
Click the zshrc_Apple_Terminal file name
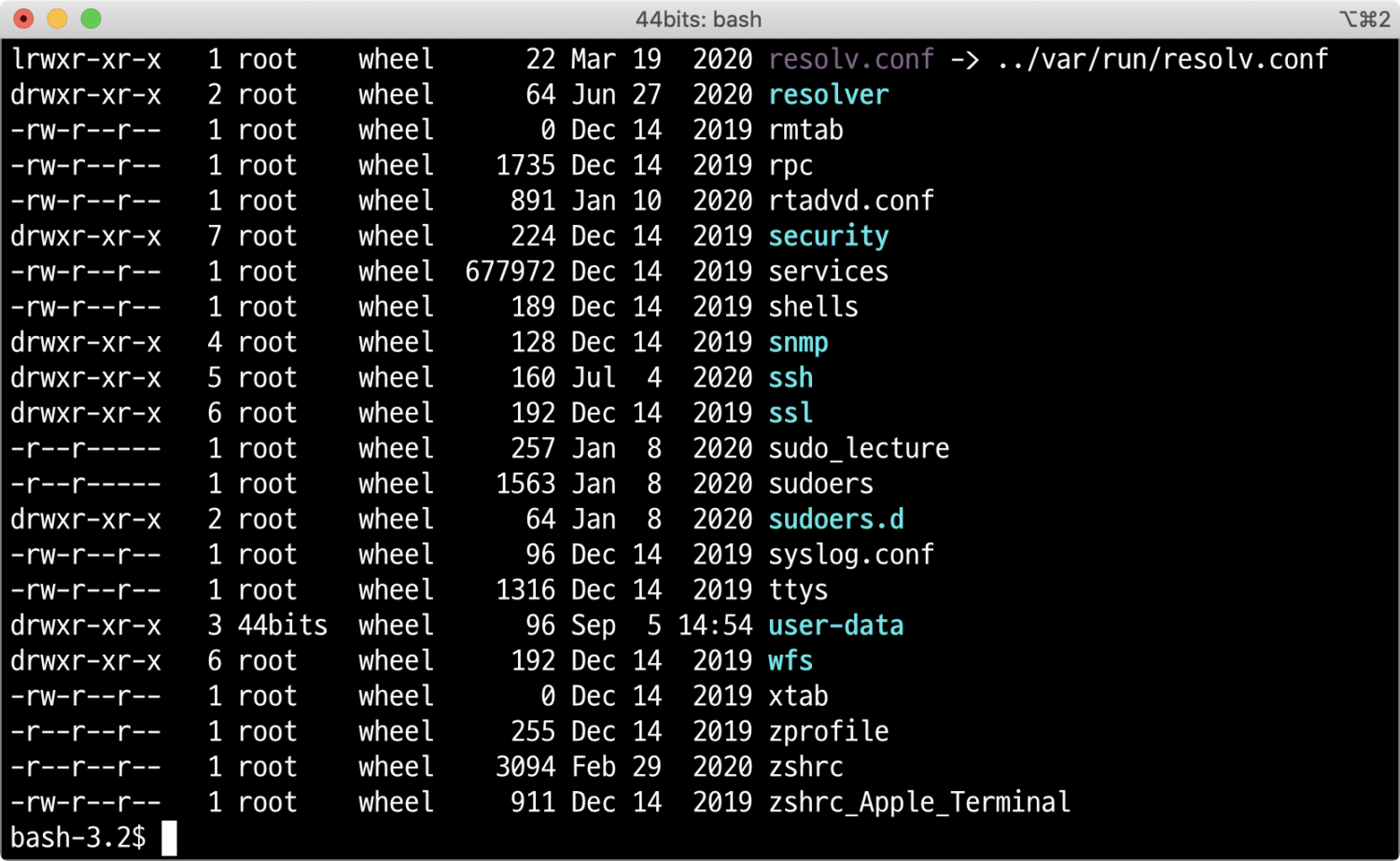pos(918,802)
